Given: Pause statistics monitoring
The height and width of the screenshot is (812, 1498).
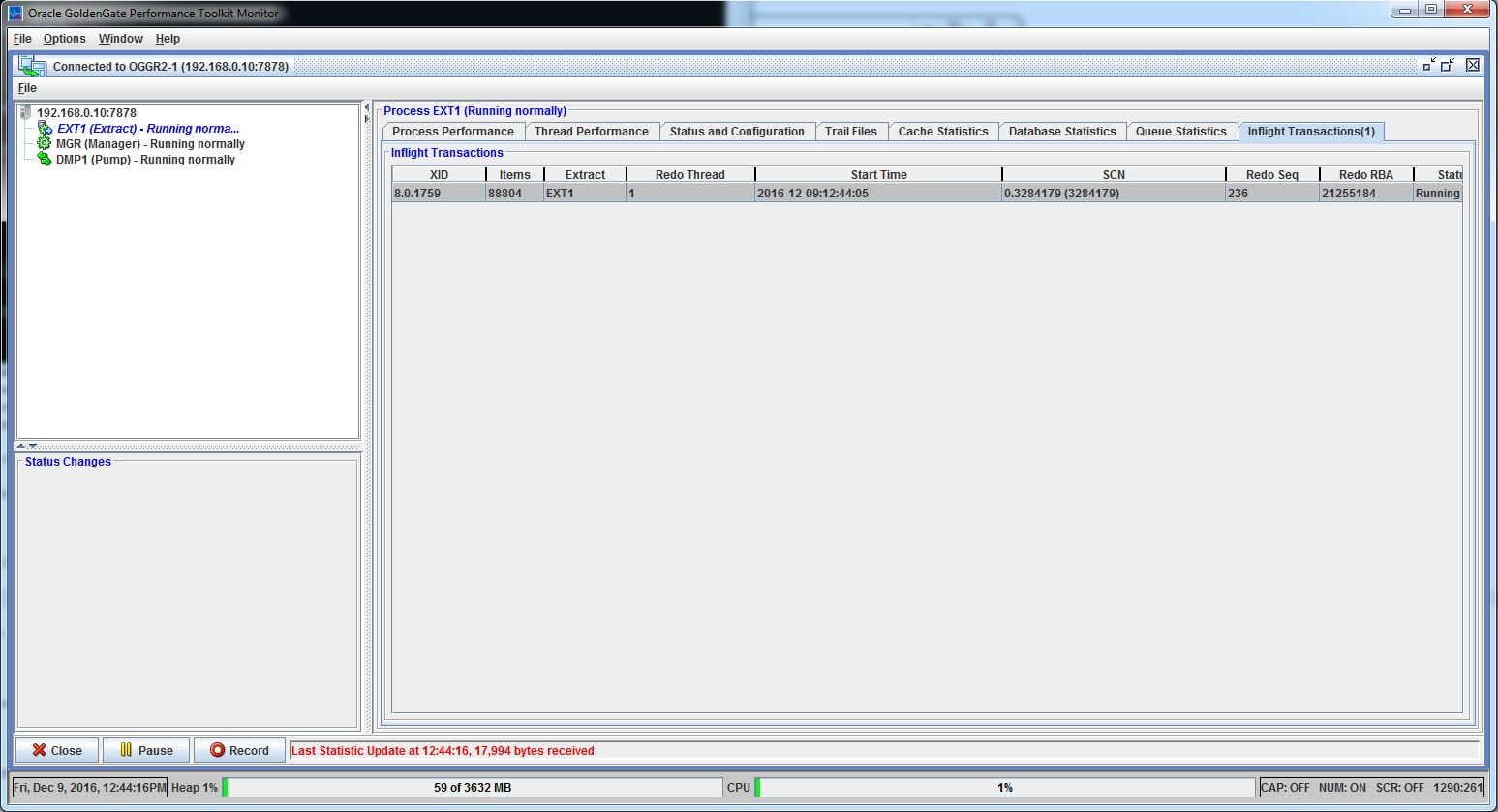Looking at the screenshot, I should tap(146, 750).
